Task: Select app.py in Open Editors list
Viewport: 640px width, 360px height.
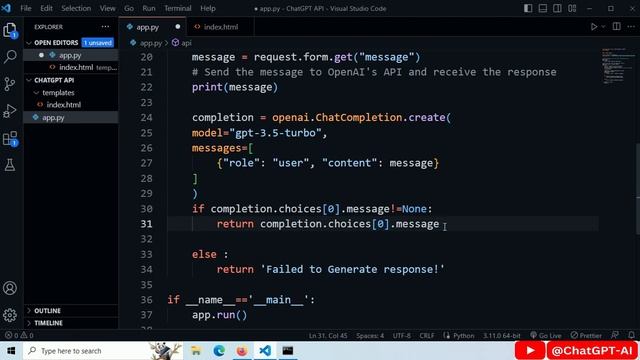Action: pyautogui.click(x=70, y=55)
